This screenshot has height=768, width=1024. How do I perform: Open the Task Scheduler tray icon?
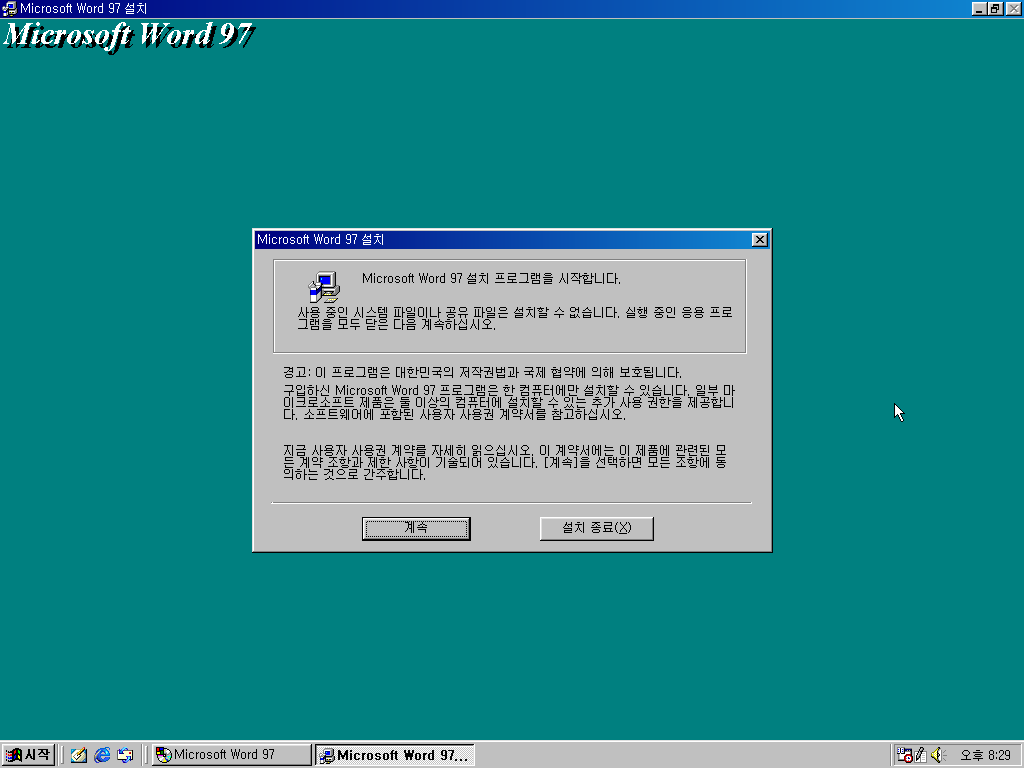pyautogui.click(x=904, y=755)
